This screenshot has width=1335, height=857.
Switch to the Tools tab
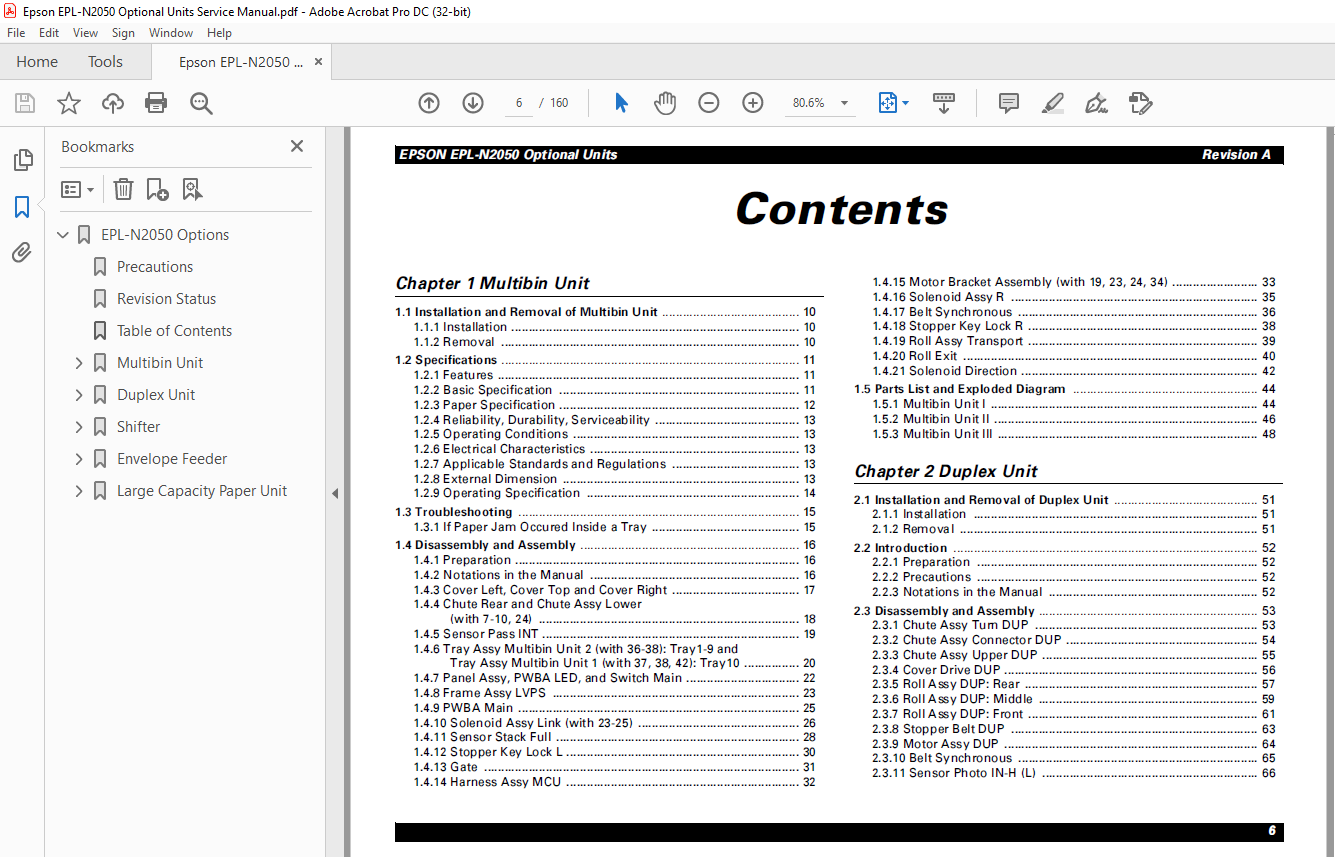[x=105, y=62]
